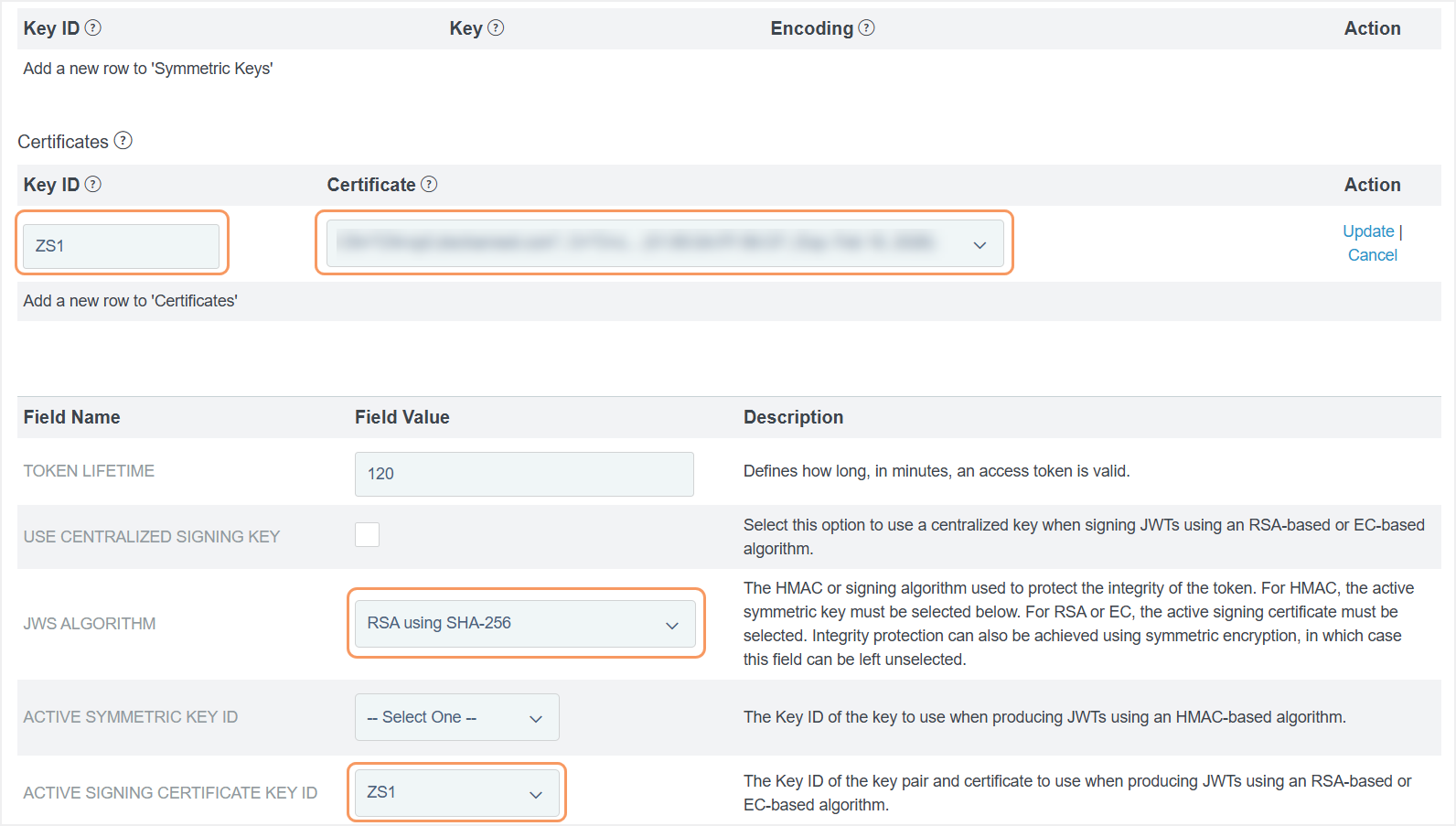Click help icon next to Symmetric Keys Key ID
The image size is (1456, 826).
(x=93, y=28)
